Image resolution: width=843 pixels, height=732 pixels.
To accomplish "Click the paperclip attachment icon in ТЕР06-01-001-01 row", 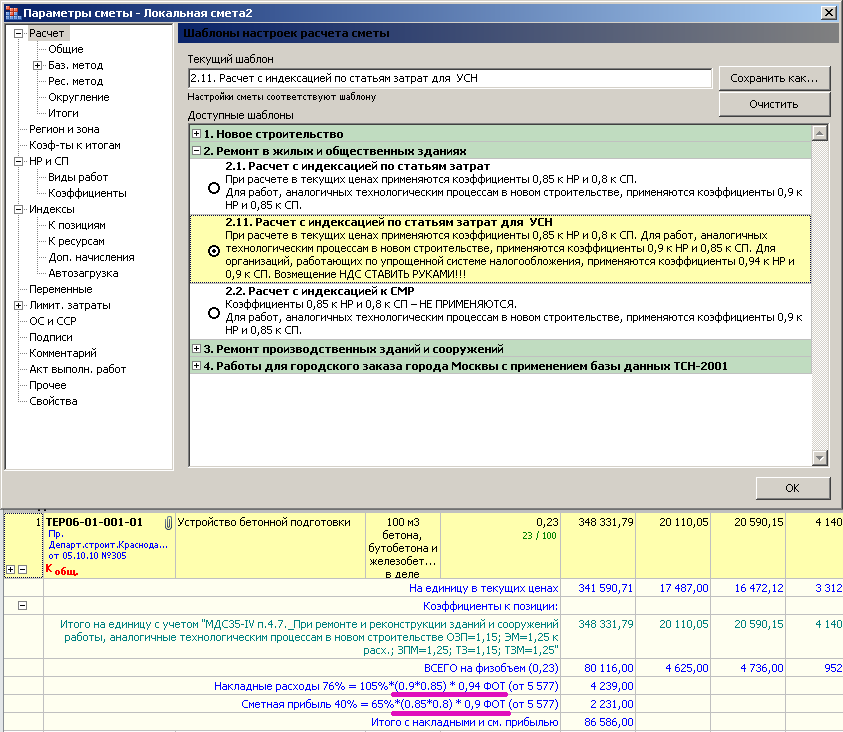I will click(x=168, y=522).
